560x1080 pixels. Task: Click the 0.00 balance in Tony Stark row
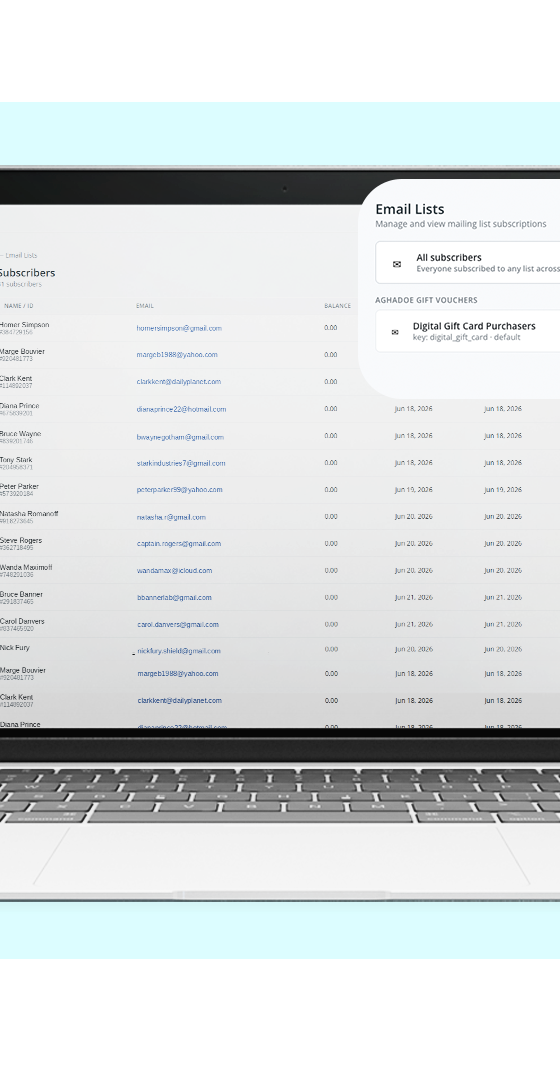pyautogui.click(x=331, y=463)
